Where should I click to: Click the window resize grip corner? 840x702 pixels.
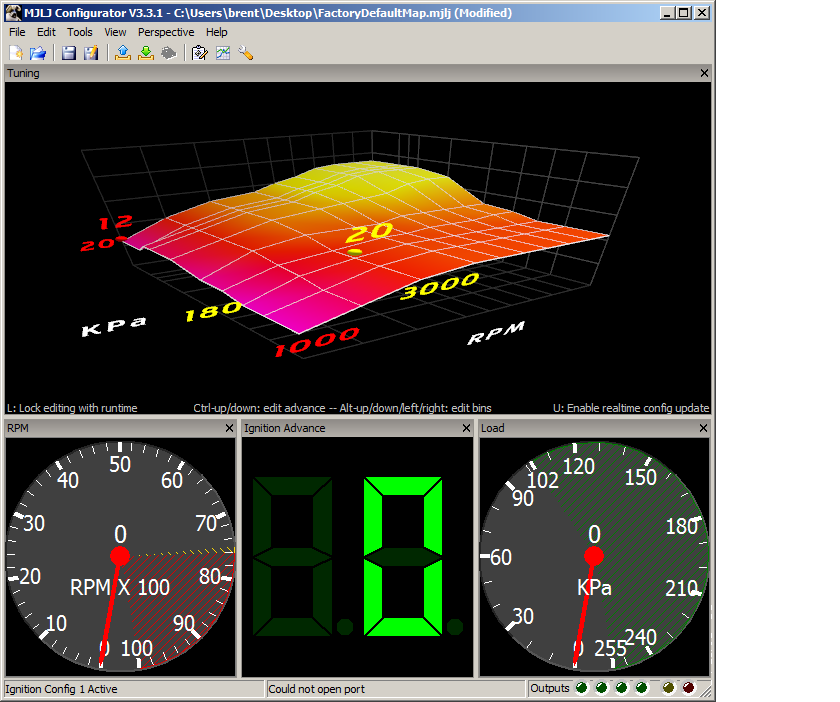[706, 690]
